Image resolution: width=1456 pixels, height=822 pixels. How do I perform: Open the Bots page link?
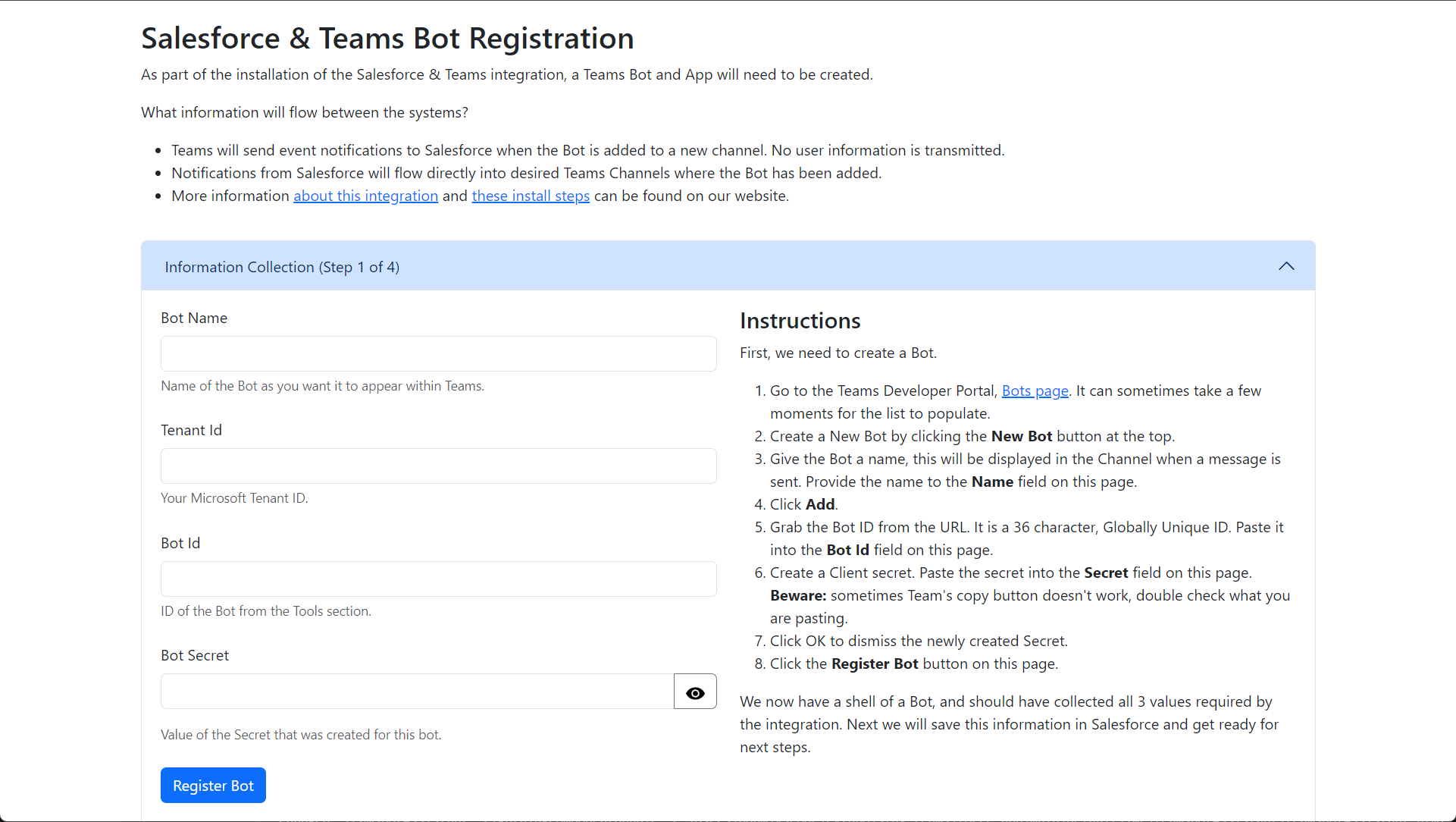1035,391
